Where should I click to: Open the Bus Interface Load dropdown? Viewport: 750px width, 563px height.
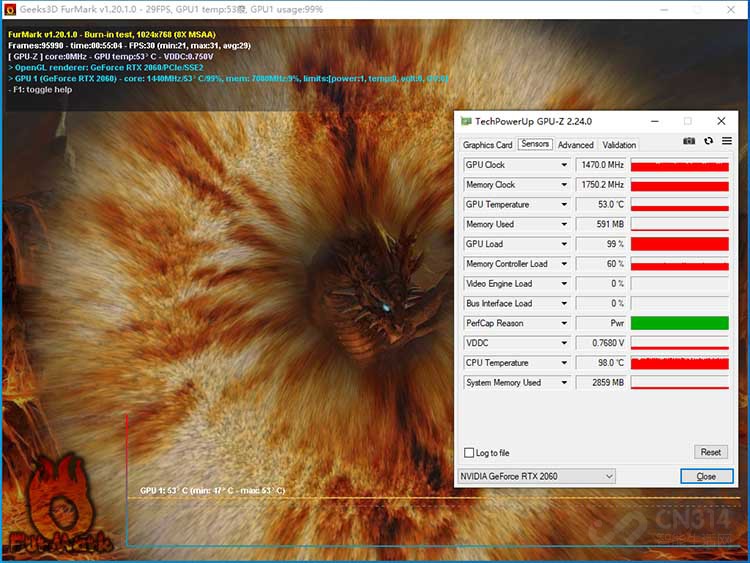tap(564, 304)
